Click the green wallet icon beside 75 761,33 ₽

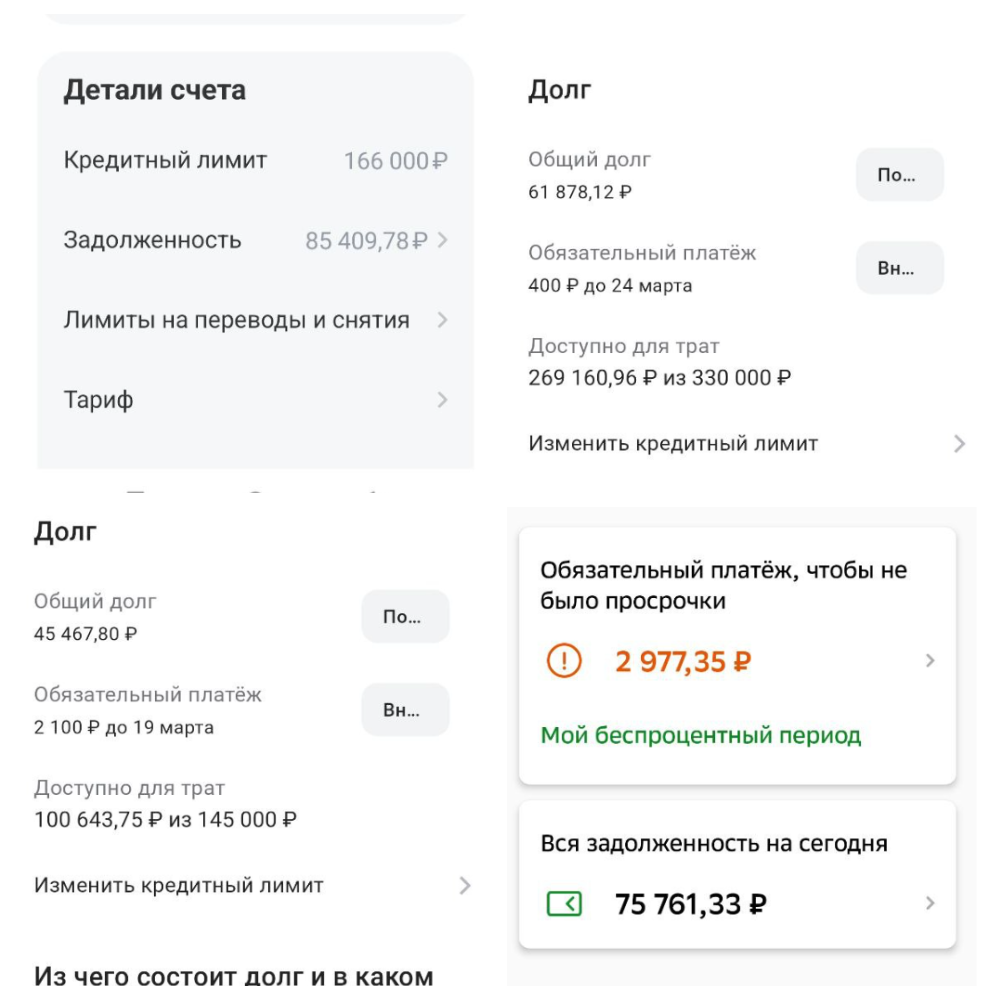(x=564, y=904)
